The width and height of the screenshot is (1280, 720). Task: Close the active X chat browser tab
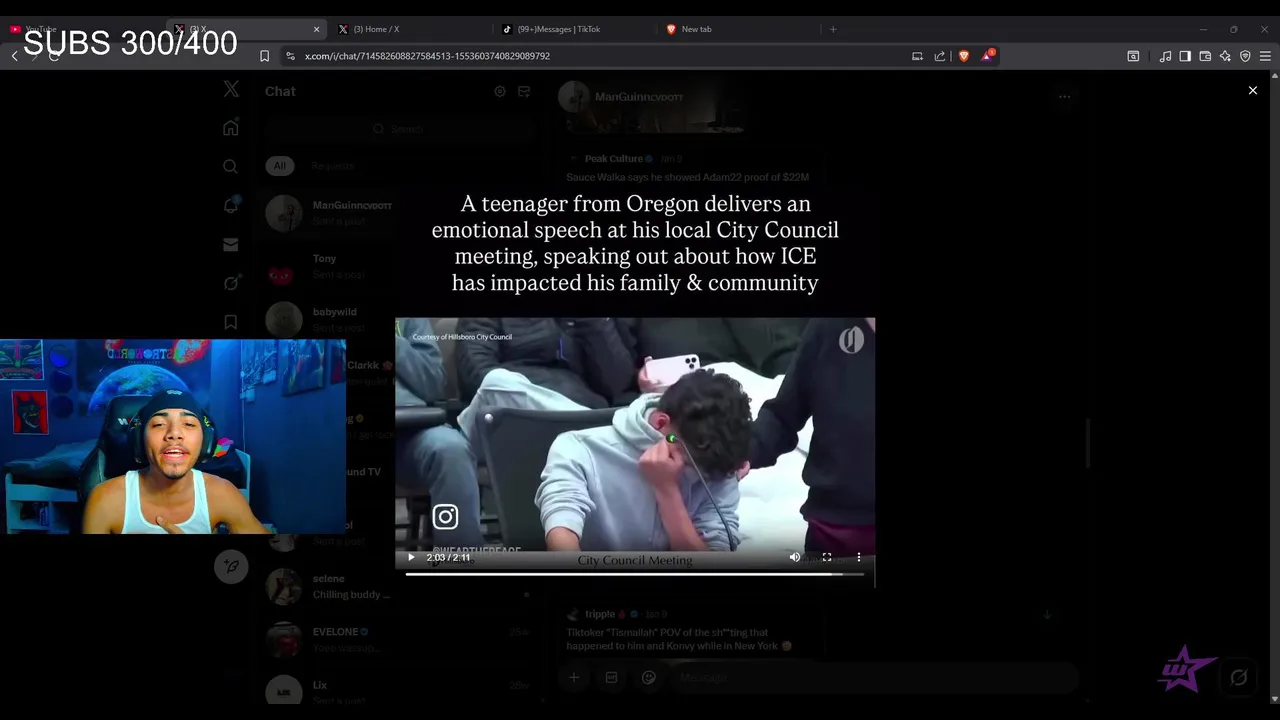(317, 29)
